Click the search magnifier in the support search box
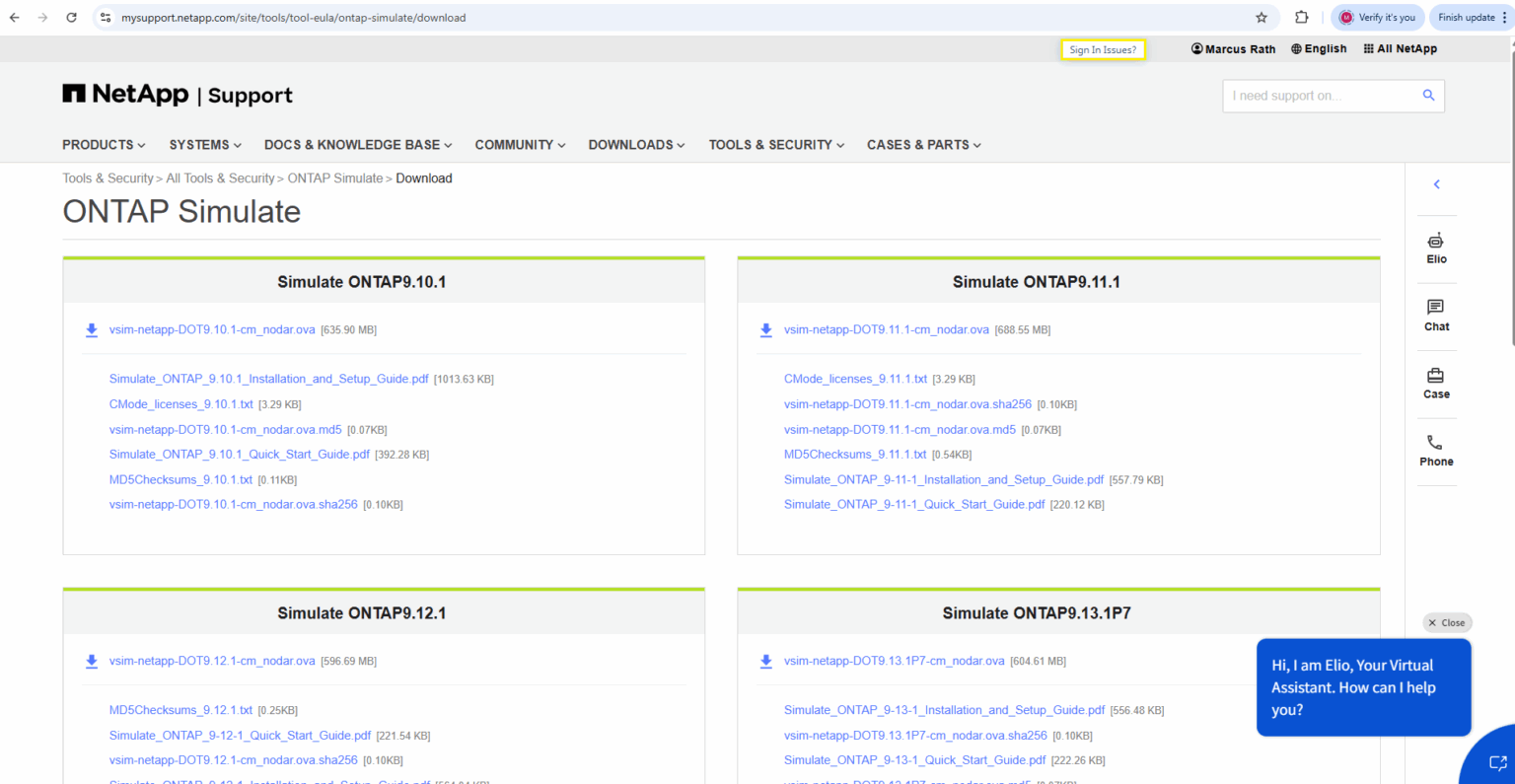The image size is (1515, 784). (1428, 95)
